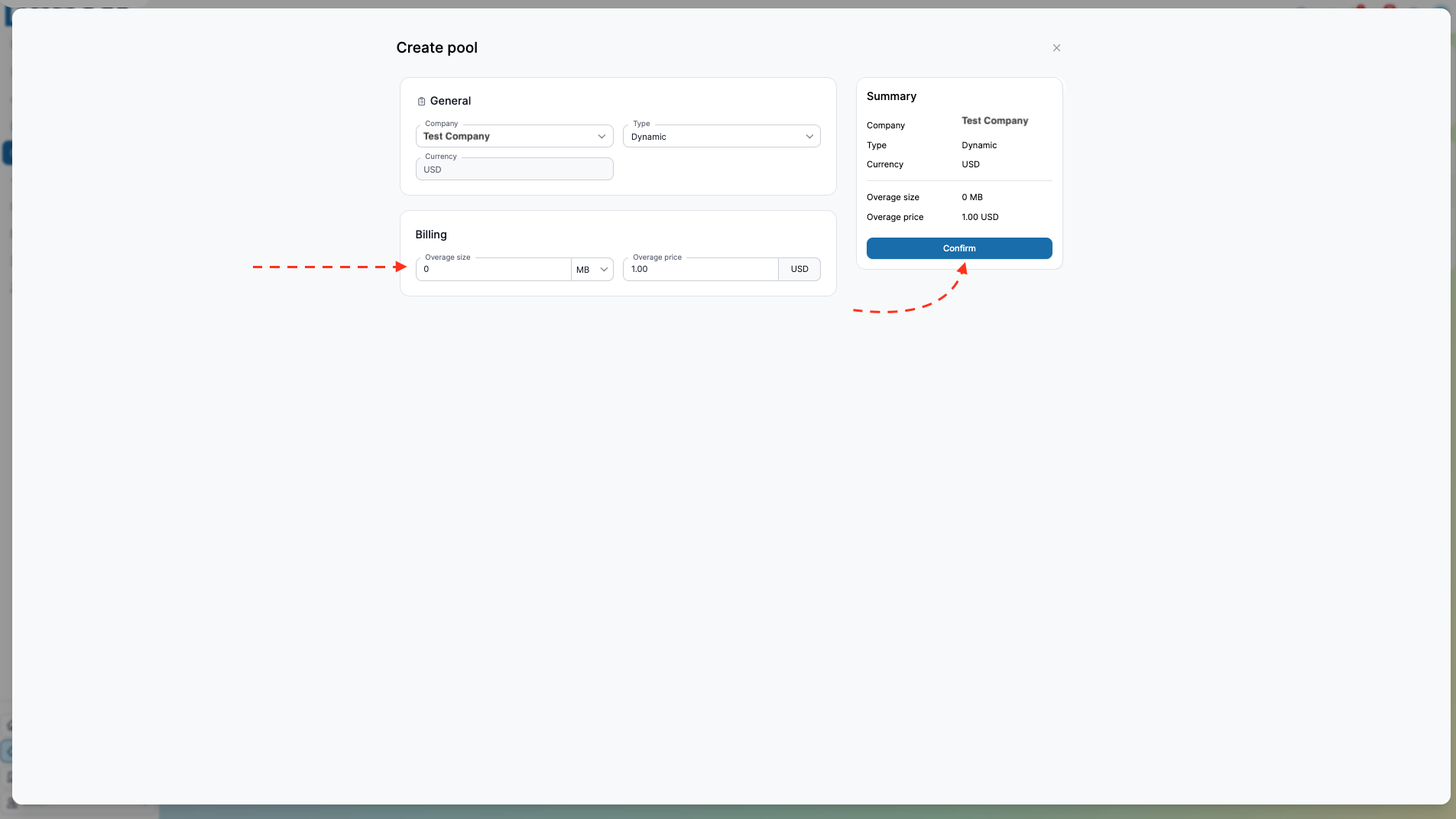Click the USD suffix on Overage price

(x=799, y=269)
